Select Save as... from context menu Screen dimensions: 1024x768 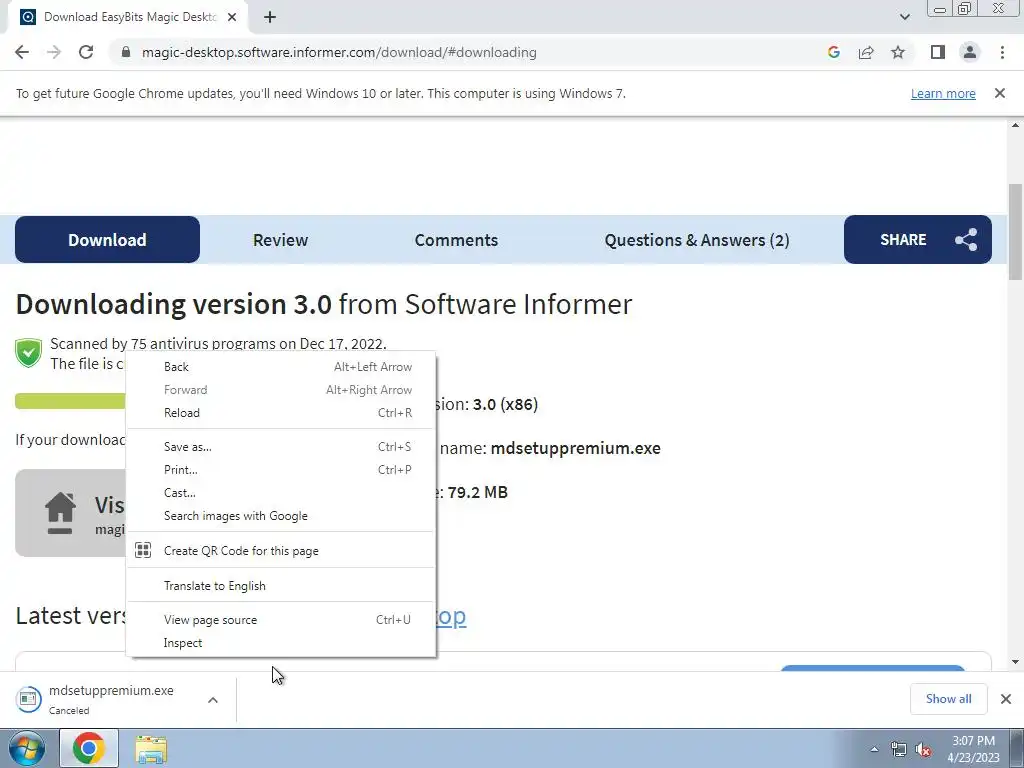coord(281,447)
